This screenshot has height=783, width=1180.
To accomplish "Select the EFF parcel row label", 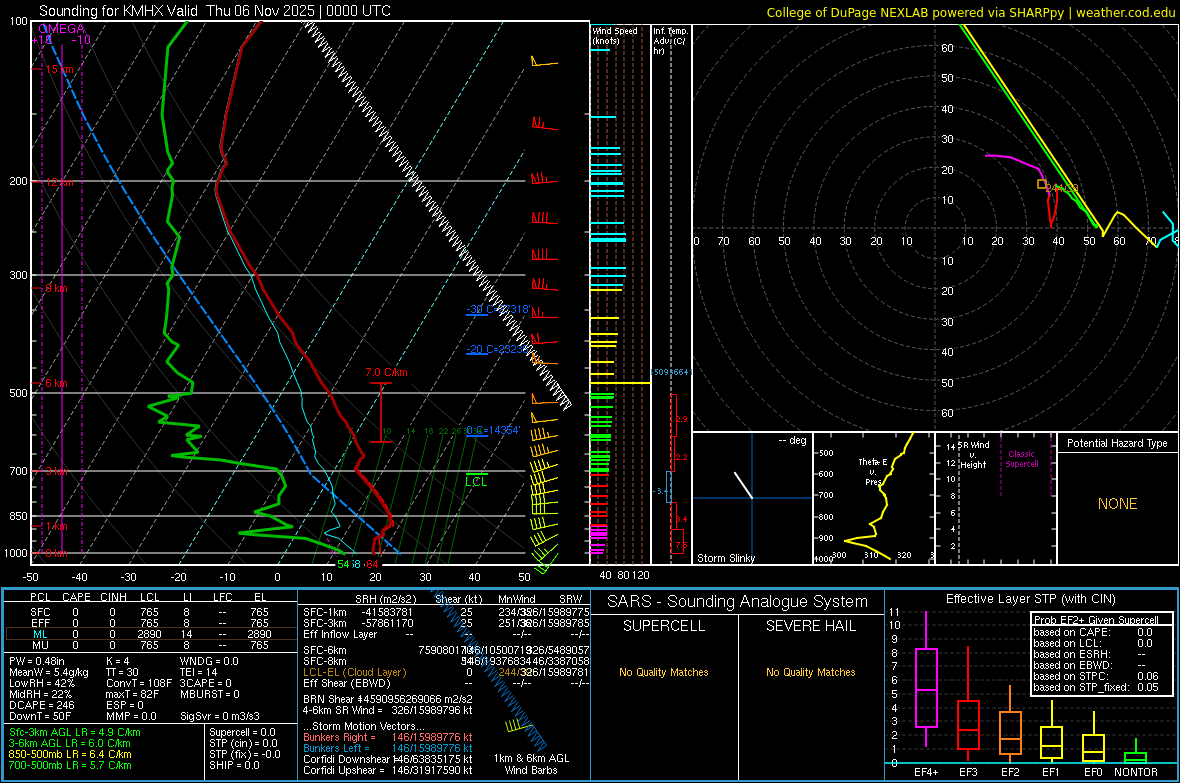I will click(x=41, y=623).
